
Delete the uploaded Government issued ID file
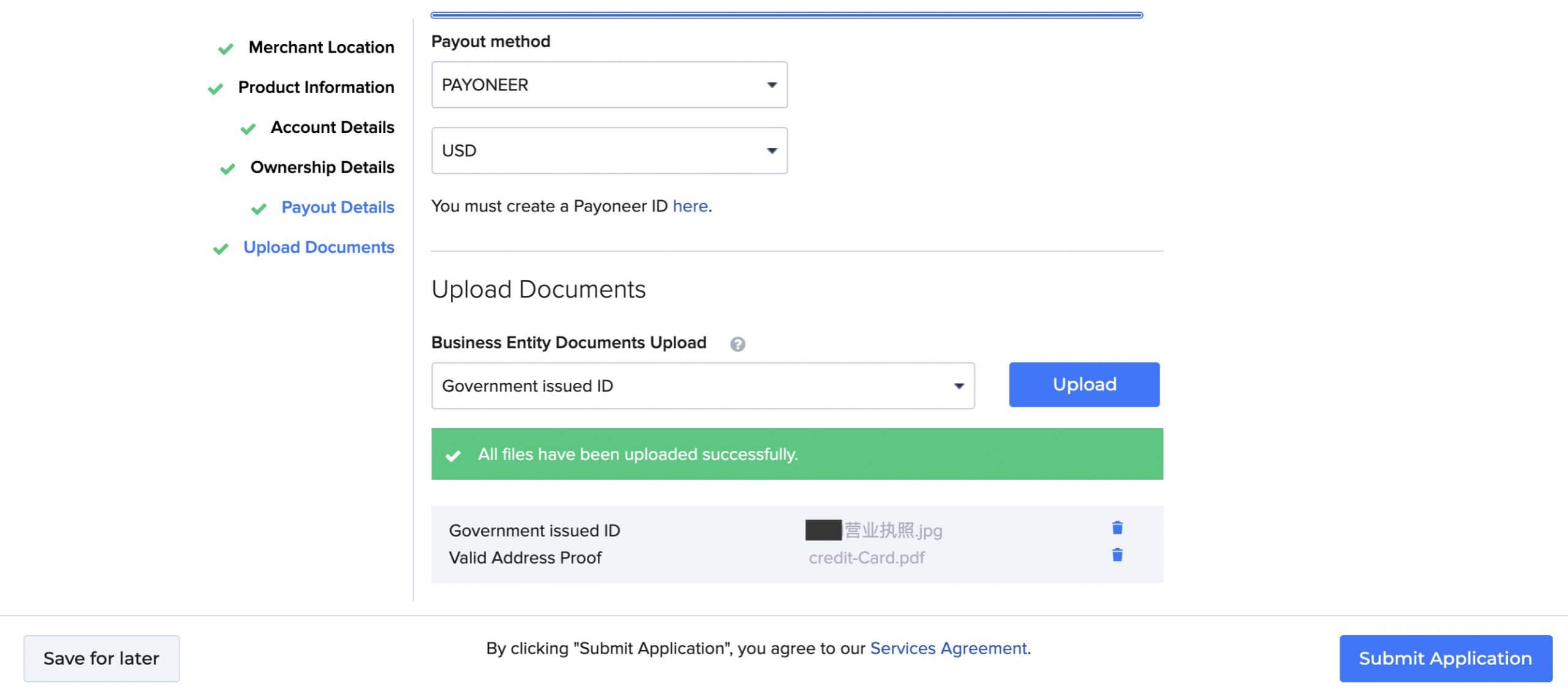[1117, 528]
